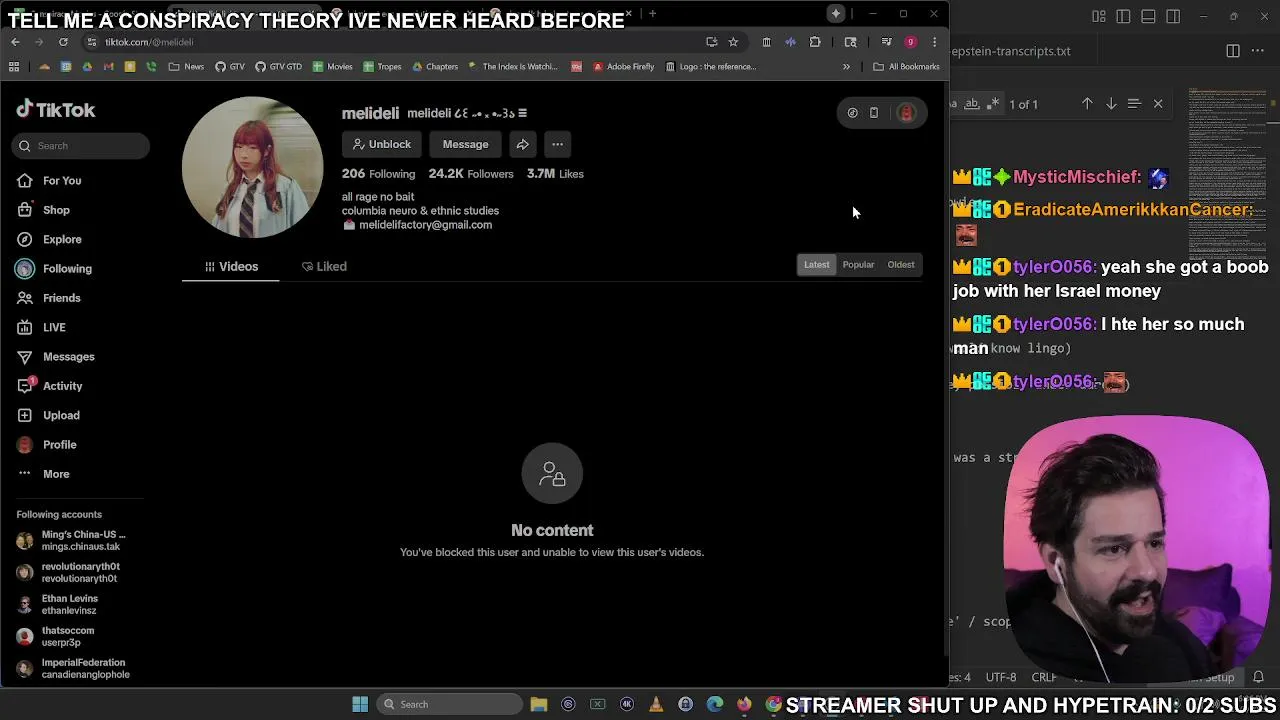Open melideli profile picture
This screenshot has height=720, width=1280.
click(x=252, y=167)
